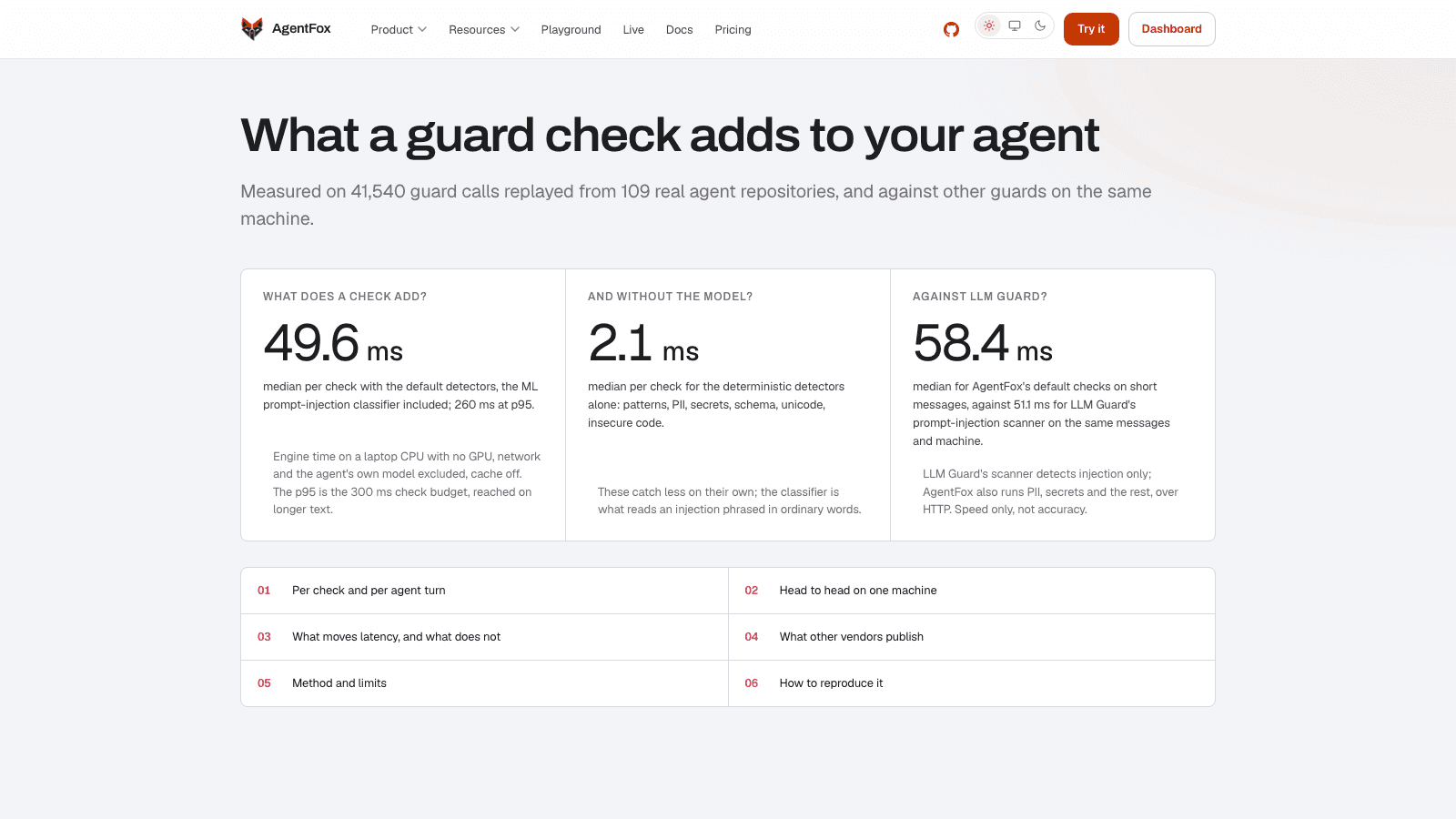Click the page heading about guard check

(670, 136)
